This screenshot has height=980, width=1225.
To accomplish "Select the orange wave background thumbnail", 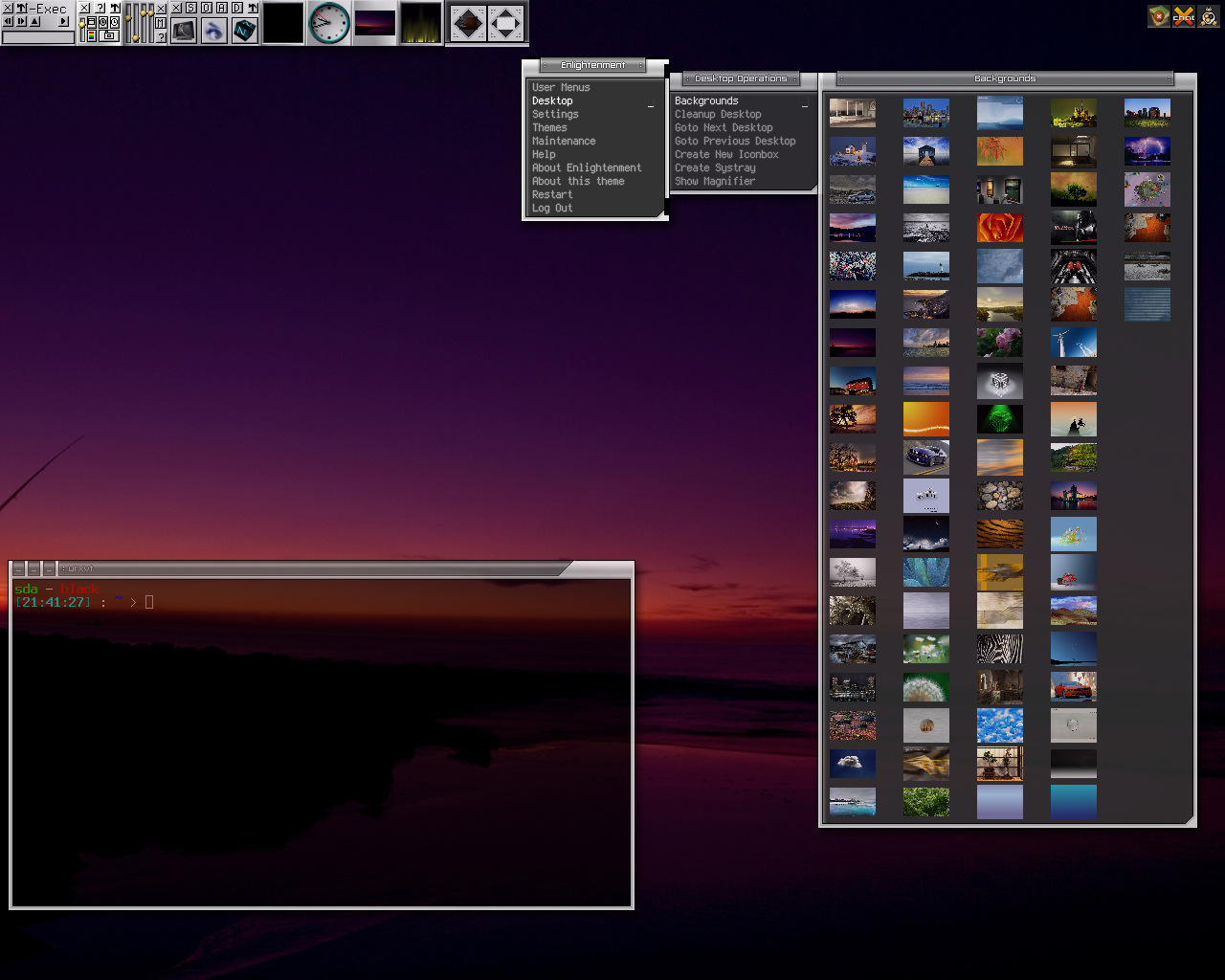I will (x=926, y=419).
